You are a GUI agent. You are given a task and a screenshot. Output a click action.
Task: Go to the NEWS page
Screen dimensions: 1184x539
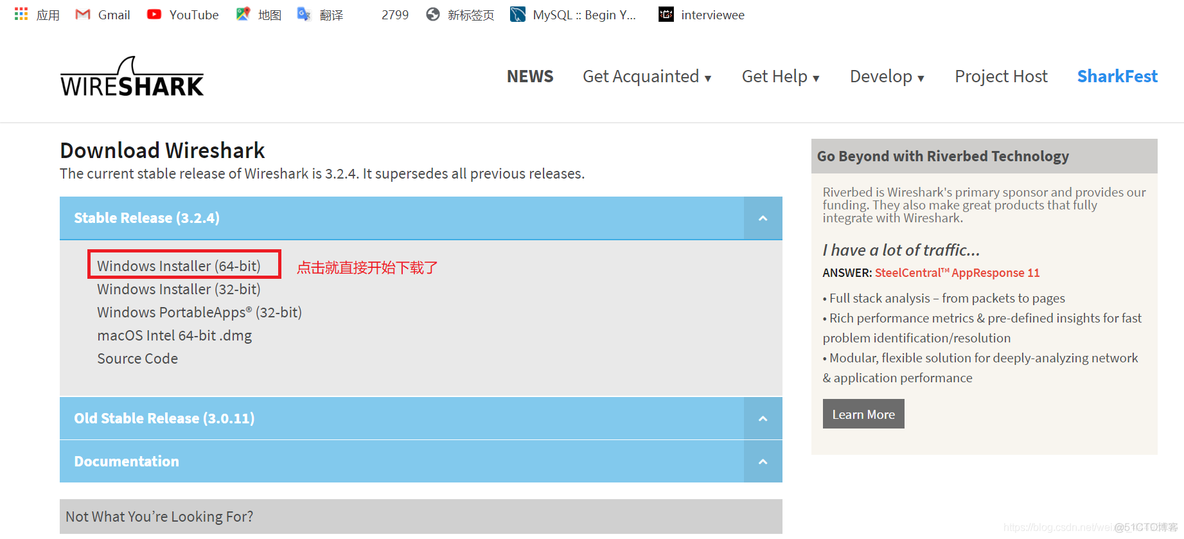(x=530, y=76)
